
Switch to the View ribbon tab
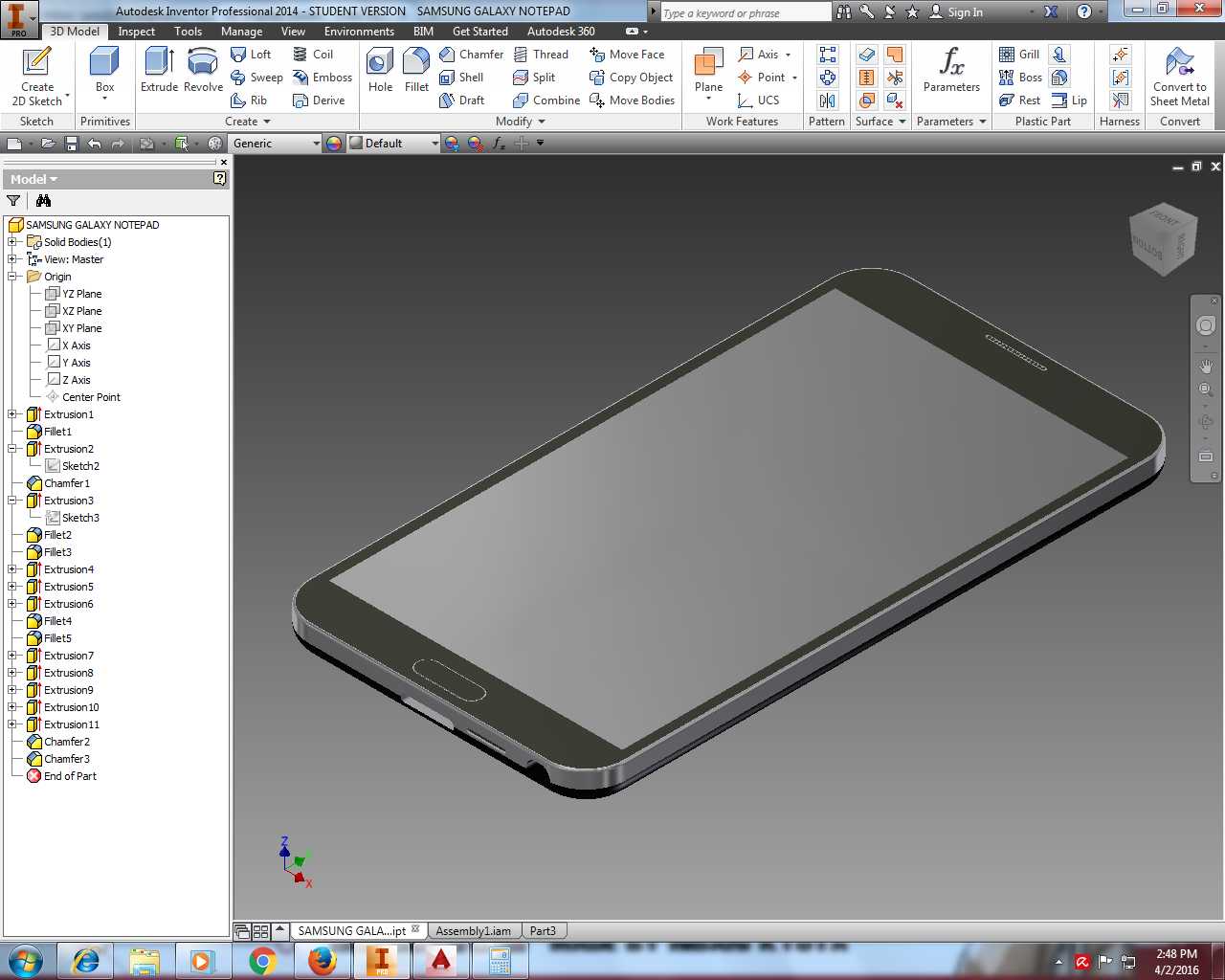pyautogui.click(x=293, y=32)
